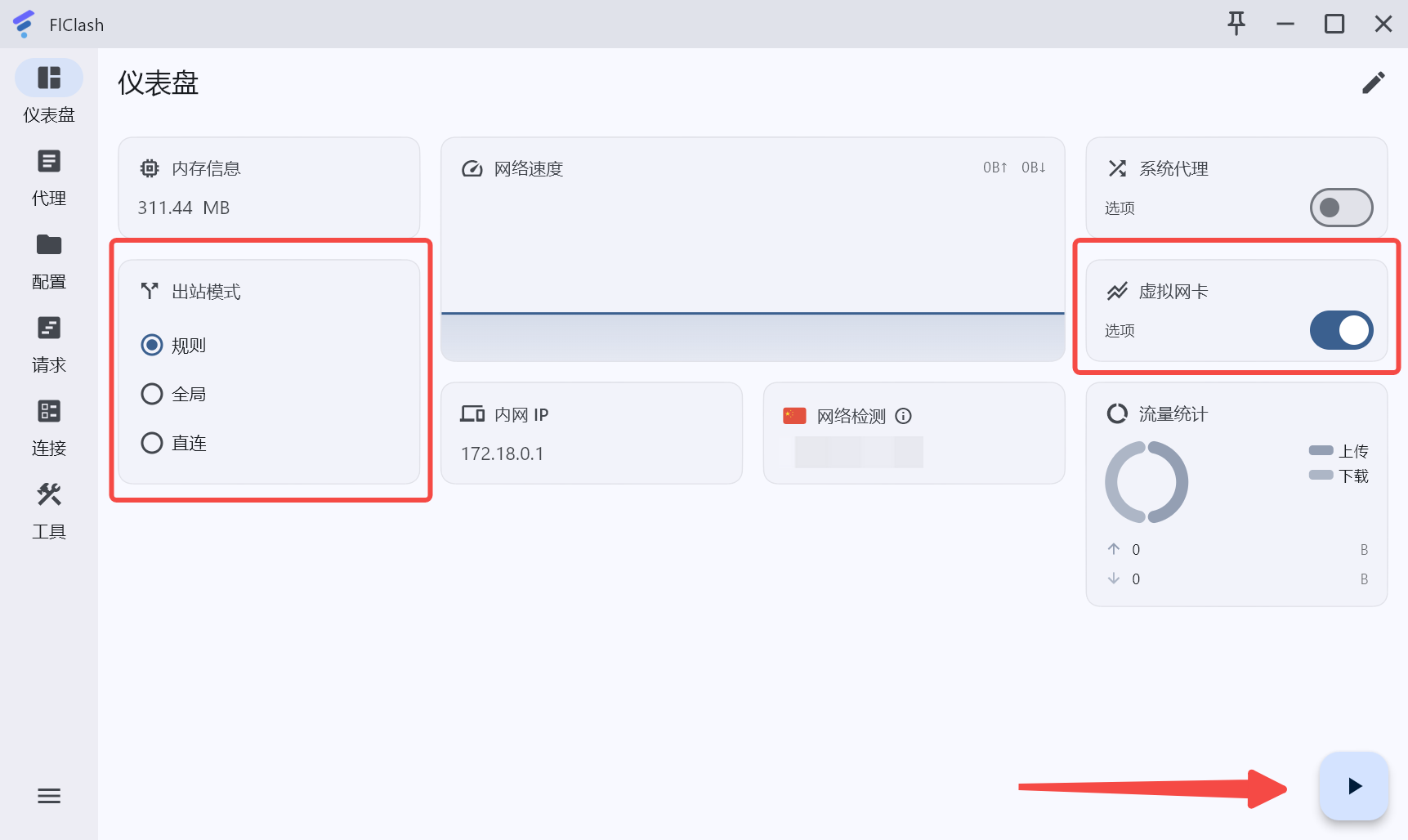
Task: Open the 连接 connections sidebar icon
Action: point(49,412)
